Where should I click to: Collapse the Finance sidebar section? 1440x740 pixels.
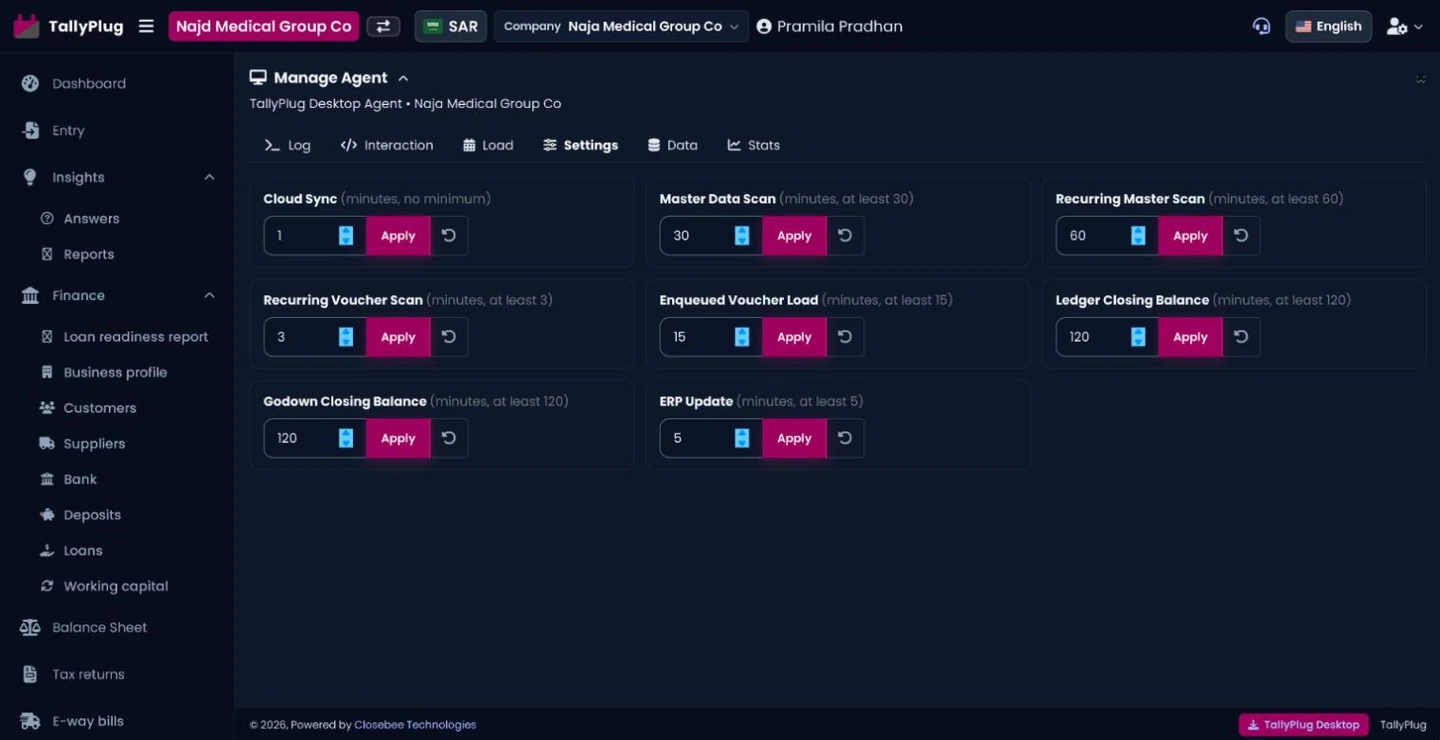[209, 295]
